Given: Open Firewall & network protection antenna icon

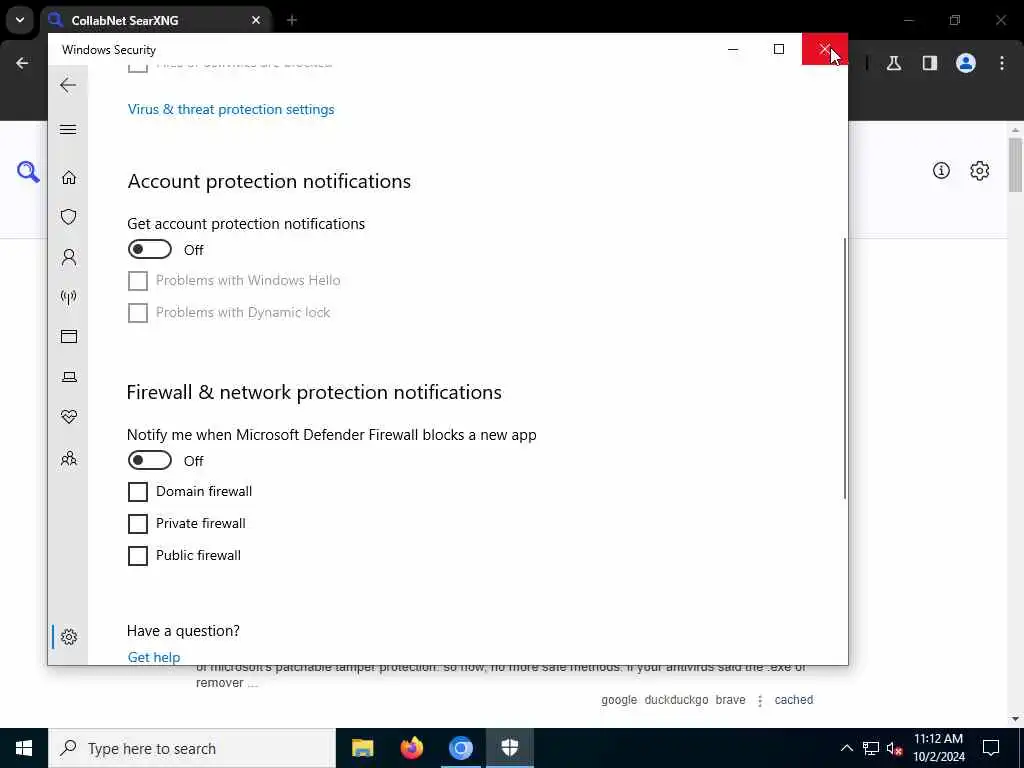Looking at the screenshot, I should coord(69,297).
